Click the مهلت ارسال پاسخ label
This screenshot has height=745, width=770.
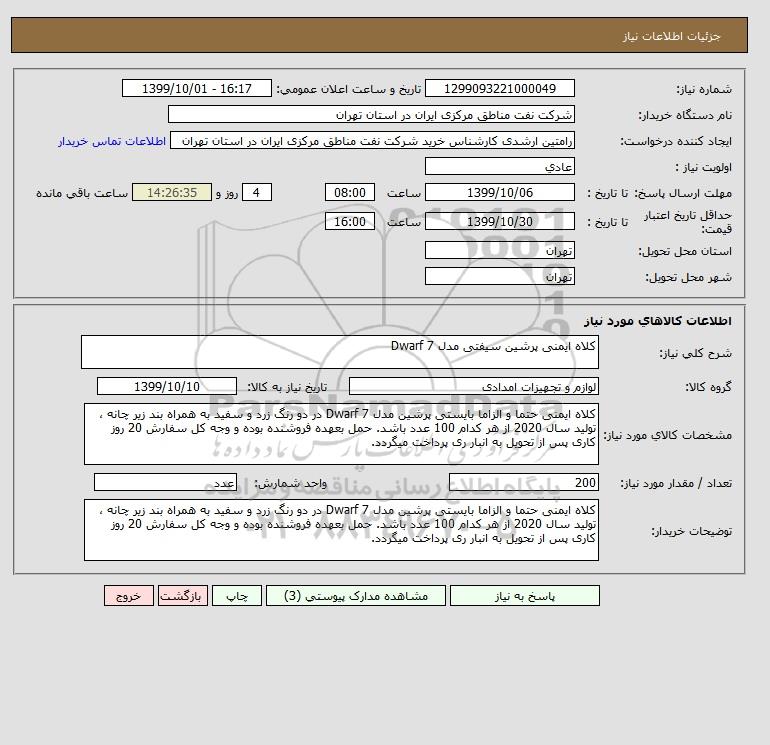(x=683, y=193)
